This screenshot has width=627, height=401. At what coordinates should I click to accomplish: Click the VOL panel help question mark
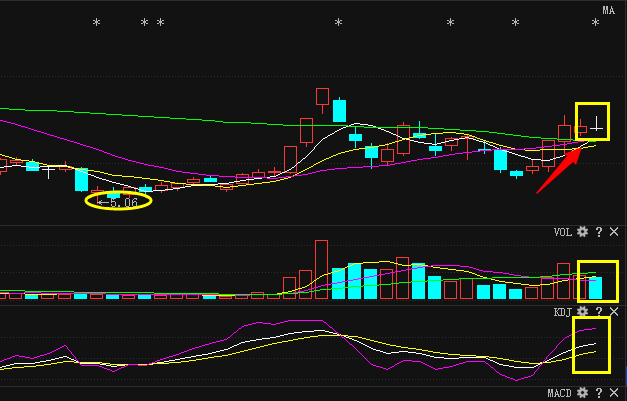click(x=598, y=232)
